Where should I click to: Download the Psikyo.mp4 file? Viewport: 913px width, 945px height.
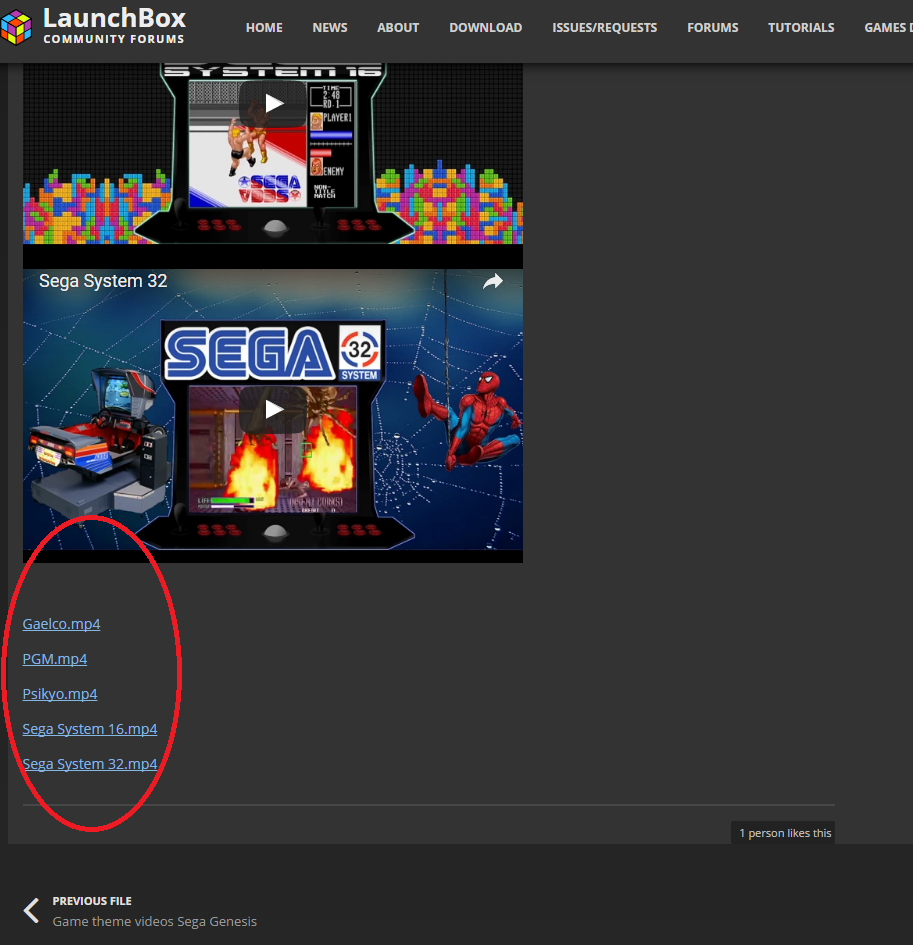pyautogui.click(x=60, y=694)
